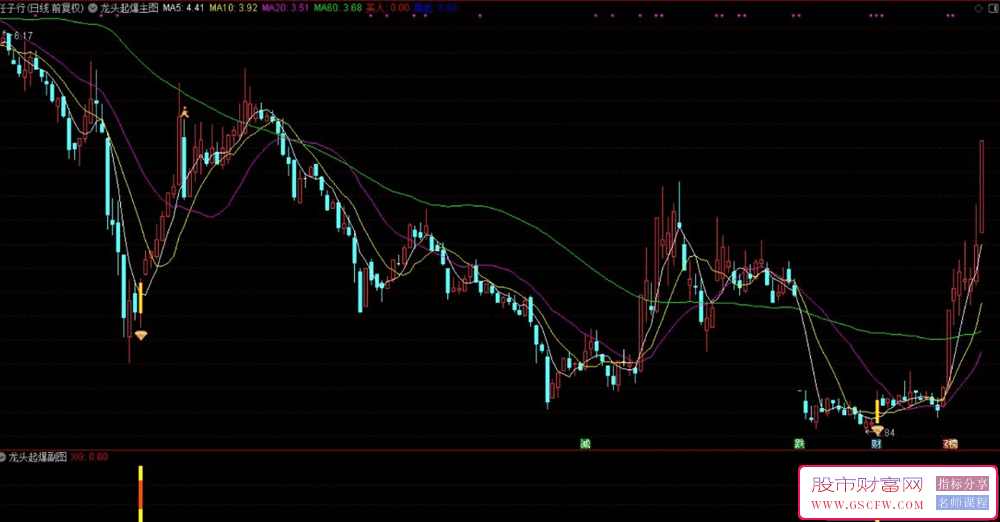
Task: Open the 指标分享 link
Action: 962,484
